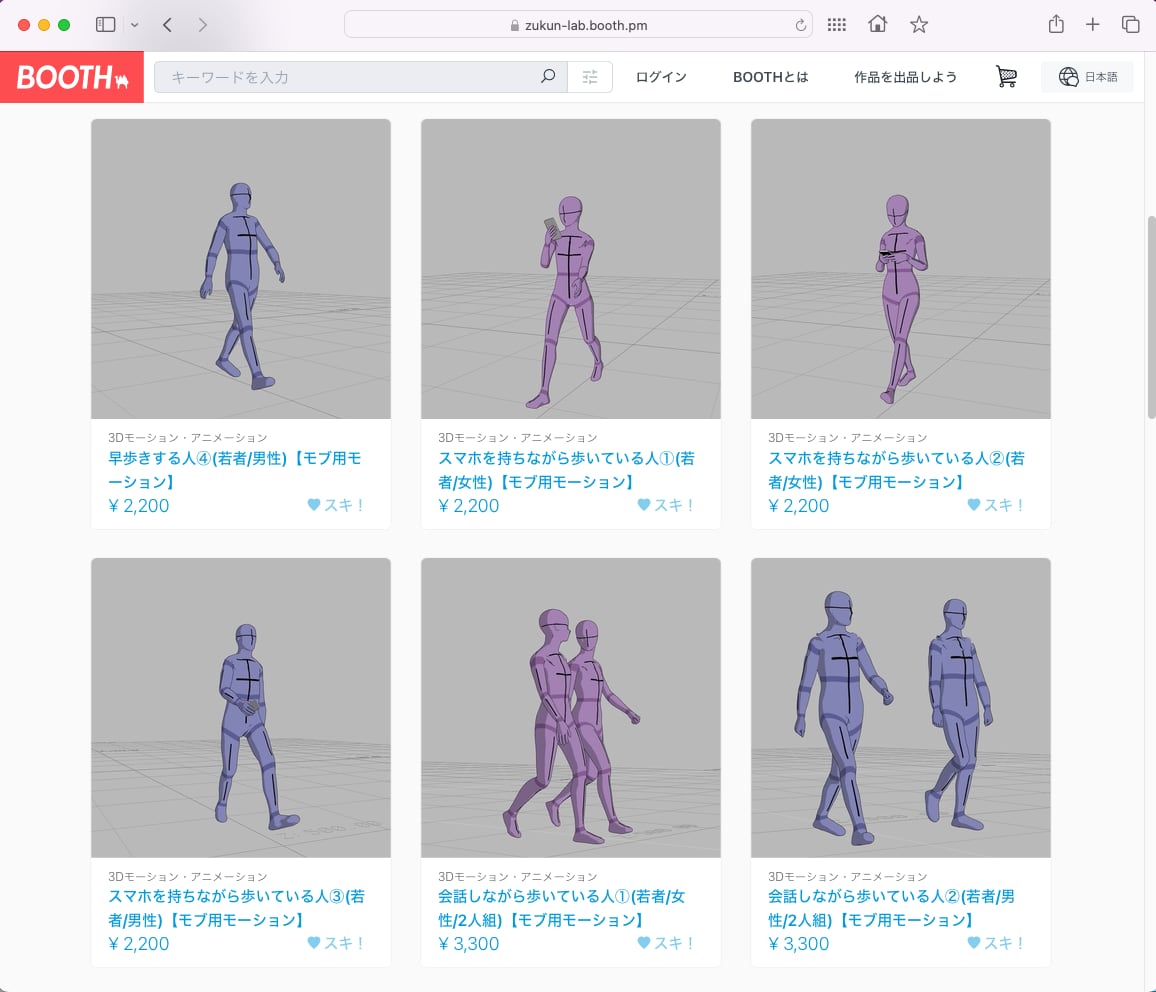Viewport: 1156px width, 992px height.
Task: Click the home icon in the toolbar
Action: pyautogui.click(x=877, y=25)
